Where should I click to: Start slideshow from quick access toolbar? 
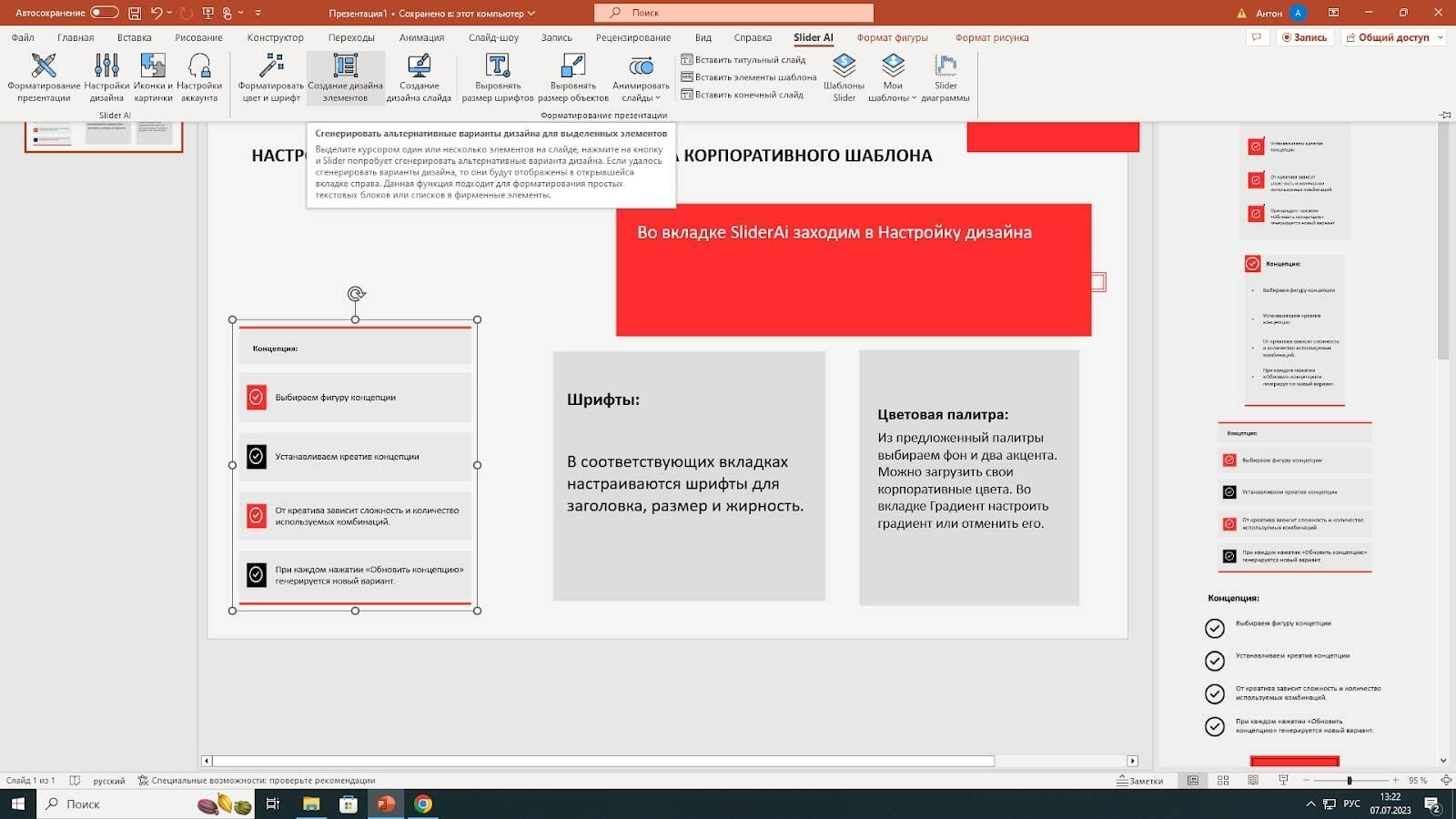[207, 13]
